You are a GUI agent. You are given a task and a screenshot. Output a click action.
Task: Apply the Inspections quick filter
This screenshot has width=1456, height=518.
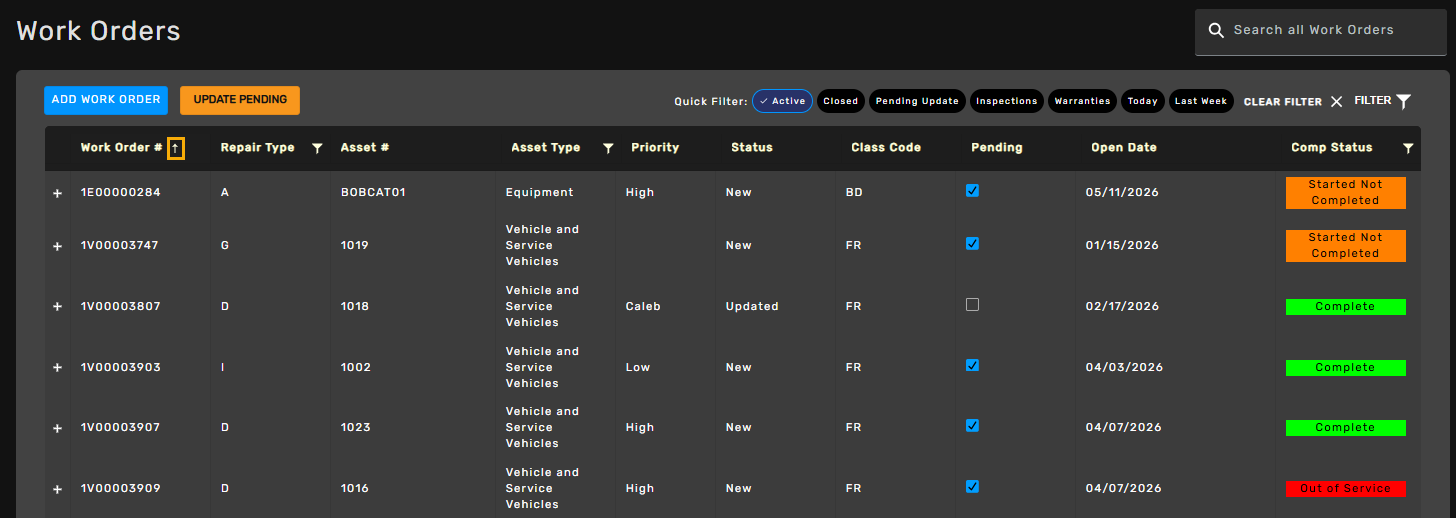tap(1007, 101)
